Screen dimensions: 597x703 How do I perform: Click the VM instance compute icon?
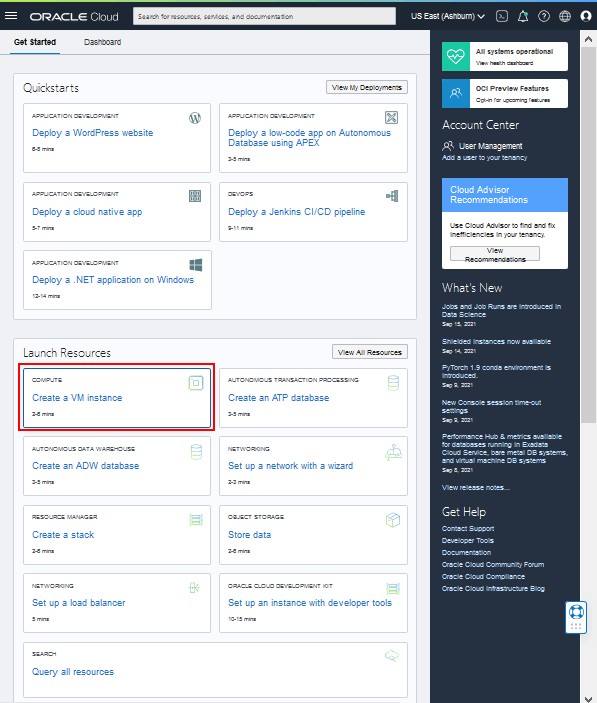pyautogui.click(x=196, y=383)
